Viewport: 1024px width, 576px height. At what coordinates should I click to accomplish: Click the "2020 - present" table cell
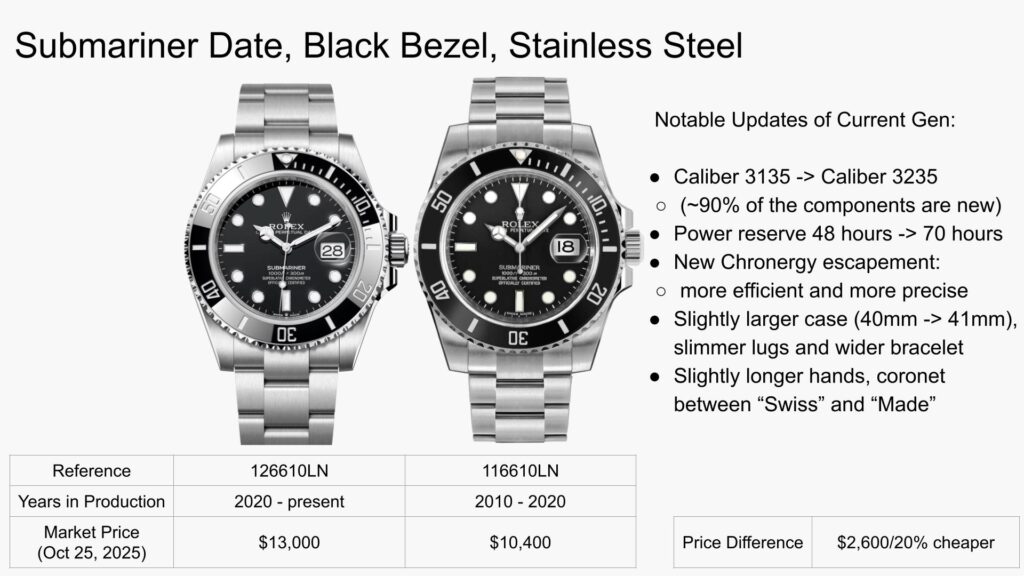(x=289, y=501)
